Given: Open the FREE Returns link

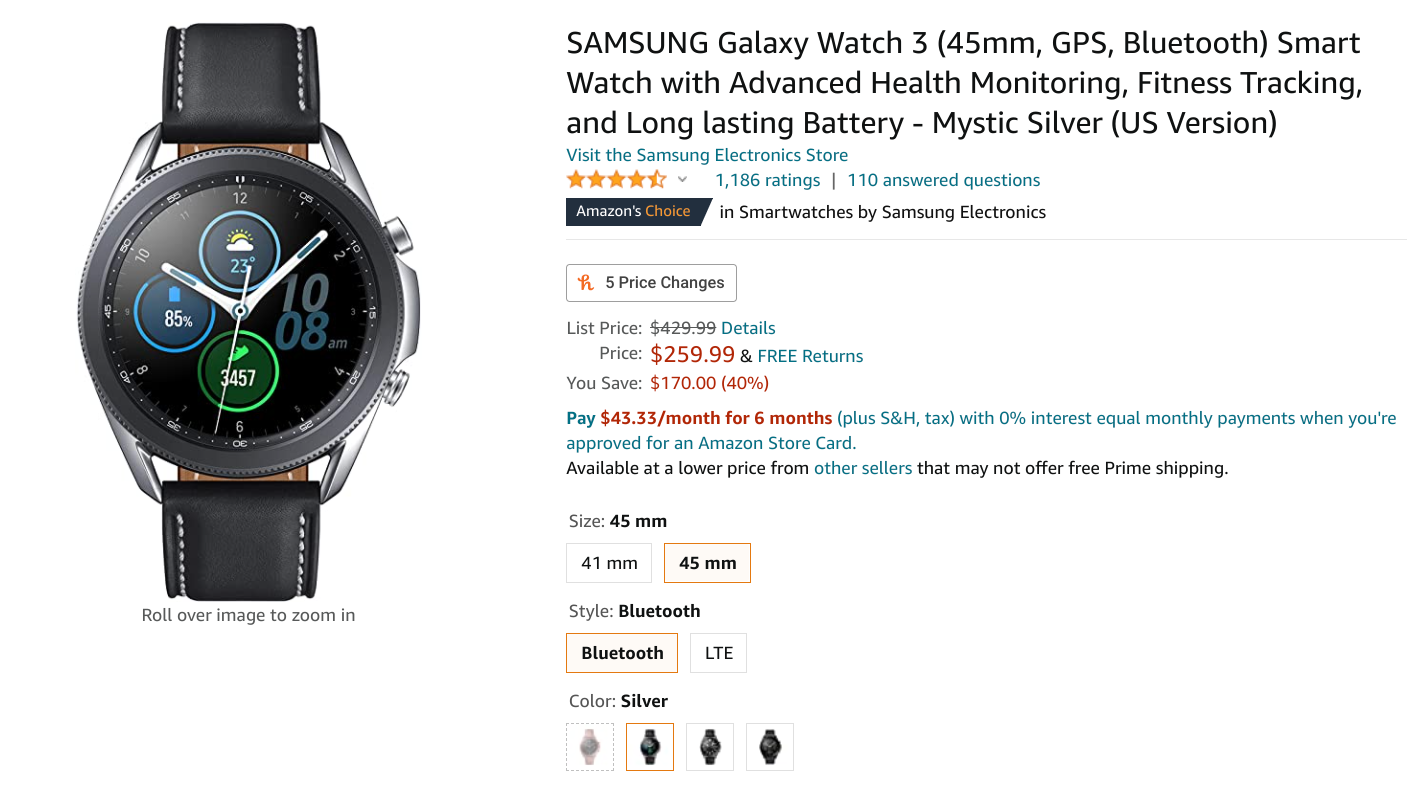Looking at the screenshot, I should click(x=810, y=355).
